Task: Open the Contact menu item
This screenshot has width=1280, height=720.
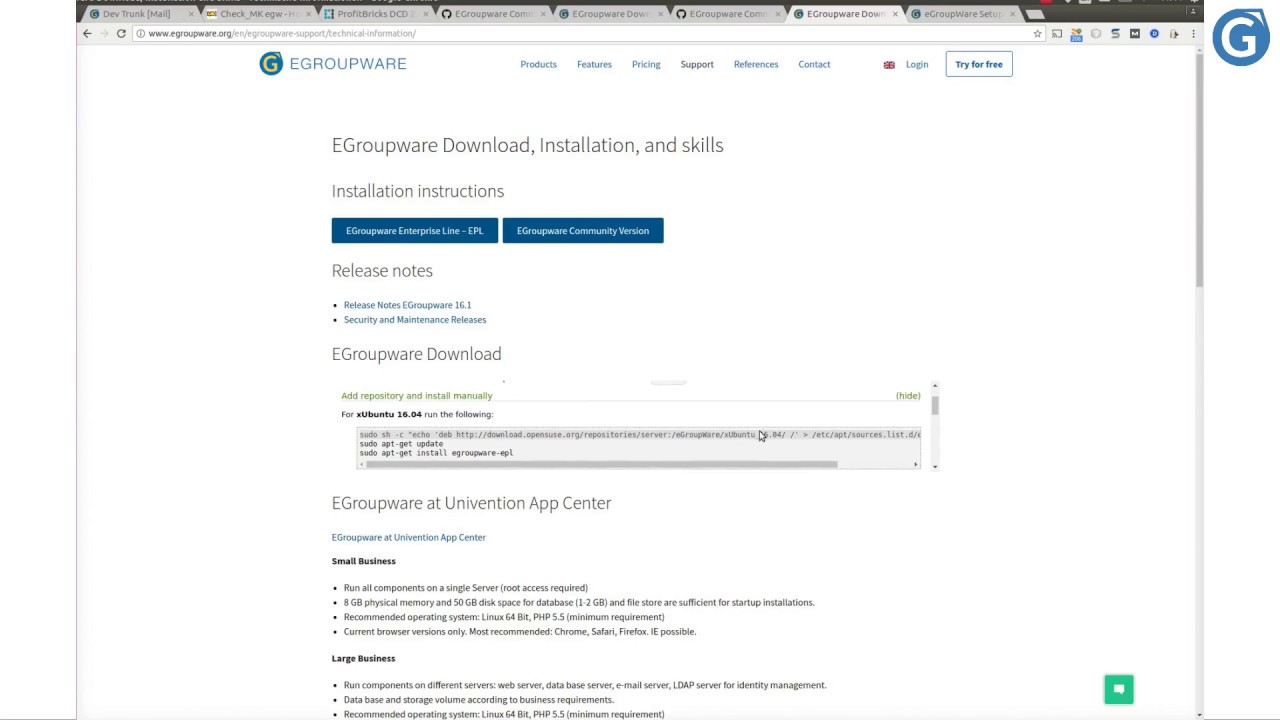Action: (814, 64)
